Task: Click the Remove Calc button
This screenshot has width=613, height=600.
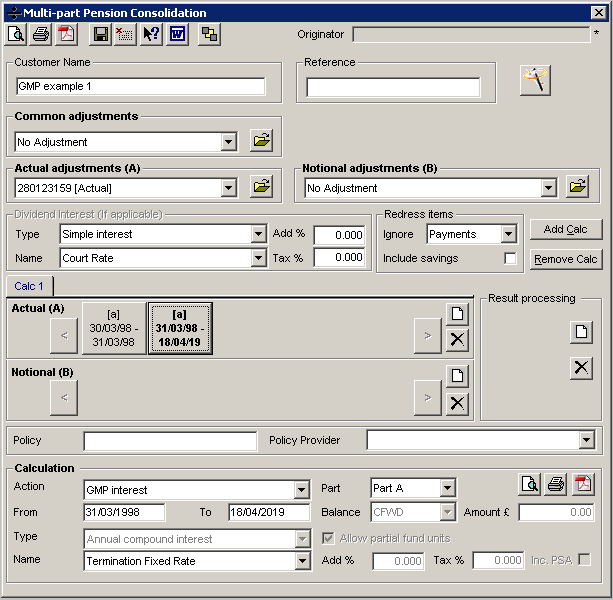Action: pos(566,259)
